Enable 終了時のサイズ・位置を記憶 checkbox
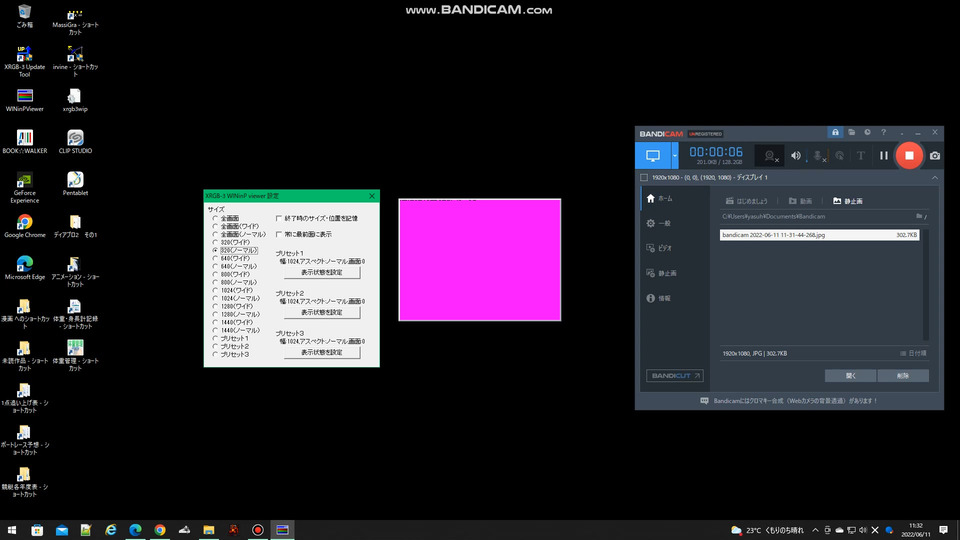The height and width of the screenshot is (540, 960). pyautogui.click(x=279, y=218)
